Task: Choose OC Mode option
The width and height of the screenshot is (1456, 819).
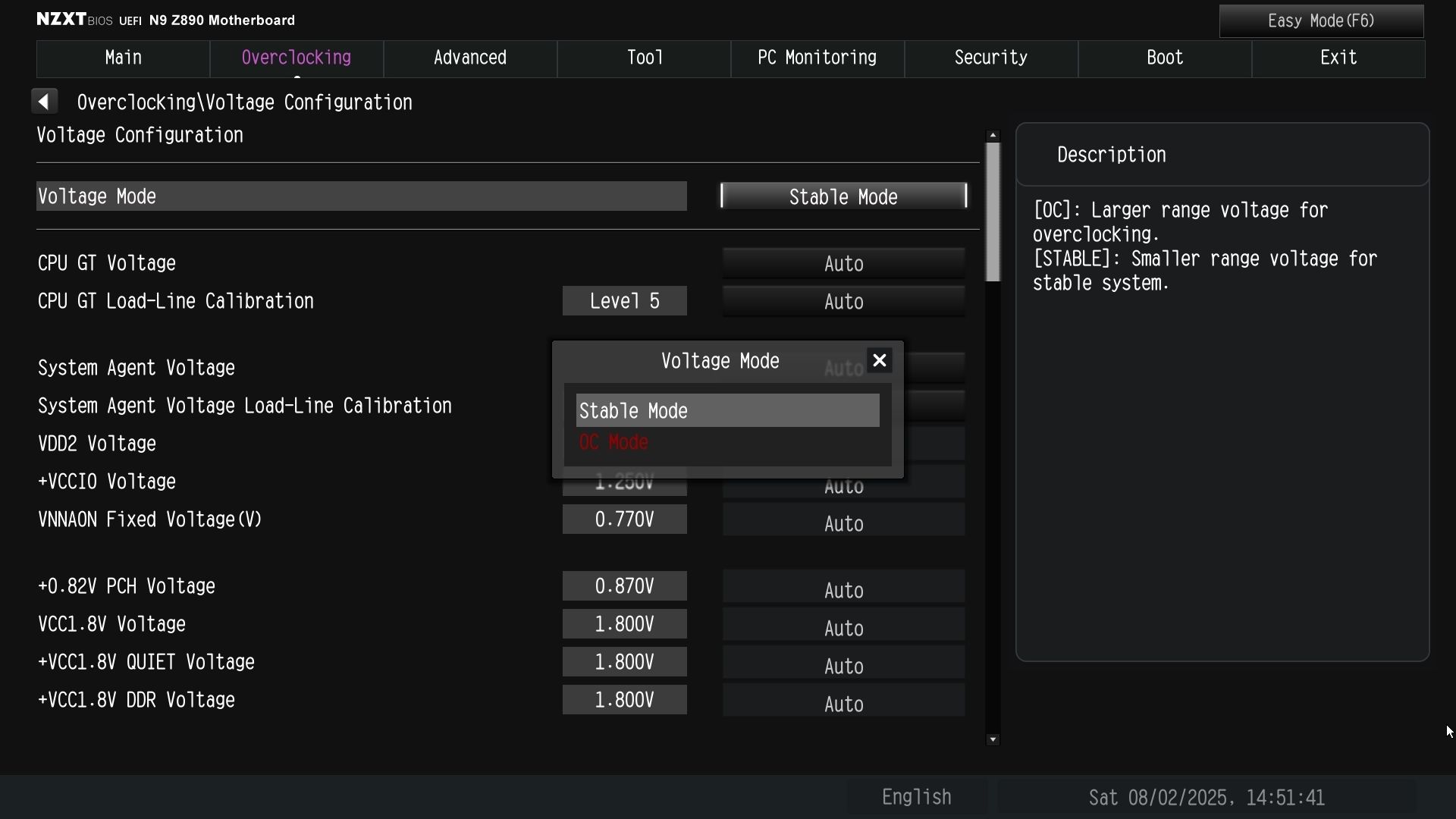Action: click(613, 443)
